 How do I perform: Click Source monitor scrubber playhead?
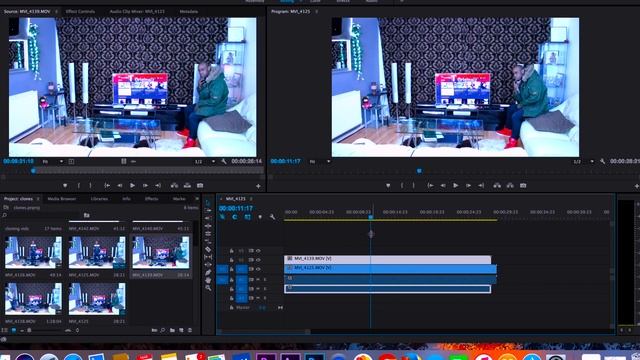point(33,171)
